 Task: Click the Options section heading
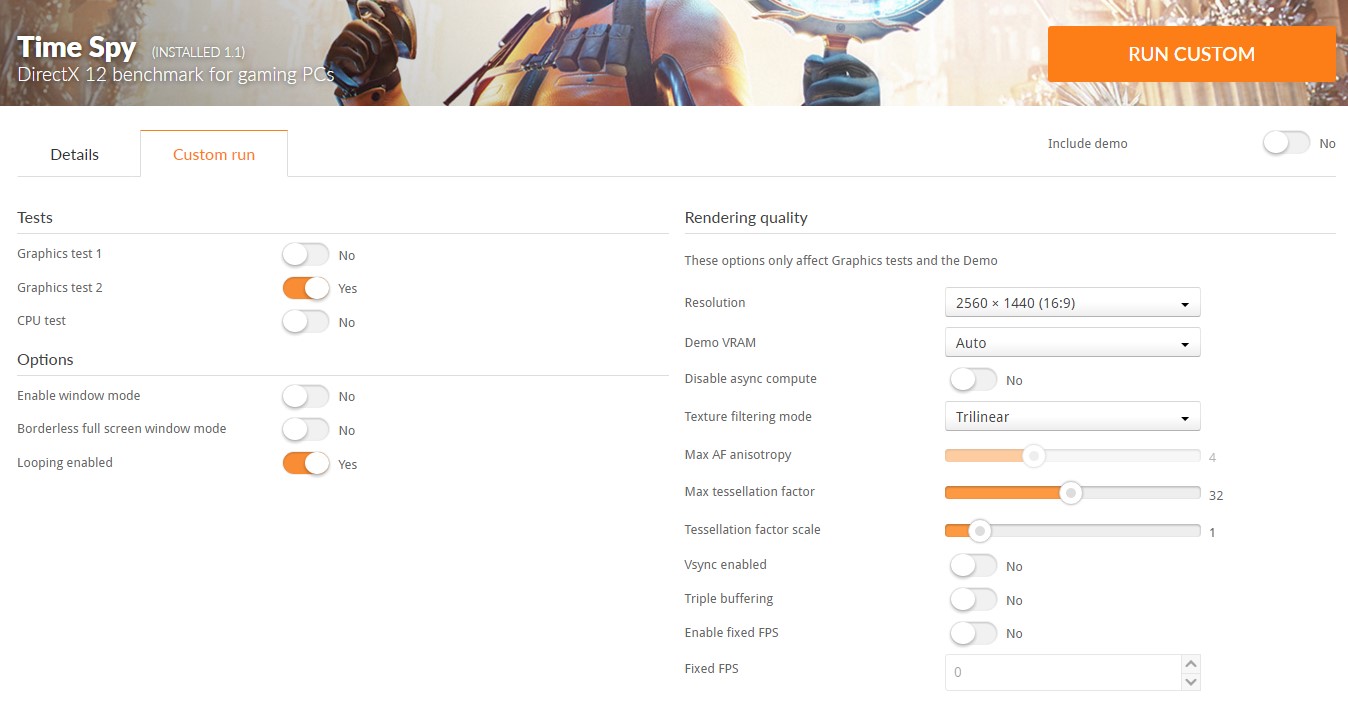tap(45, 359)
